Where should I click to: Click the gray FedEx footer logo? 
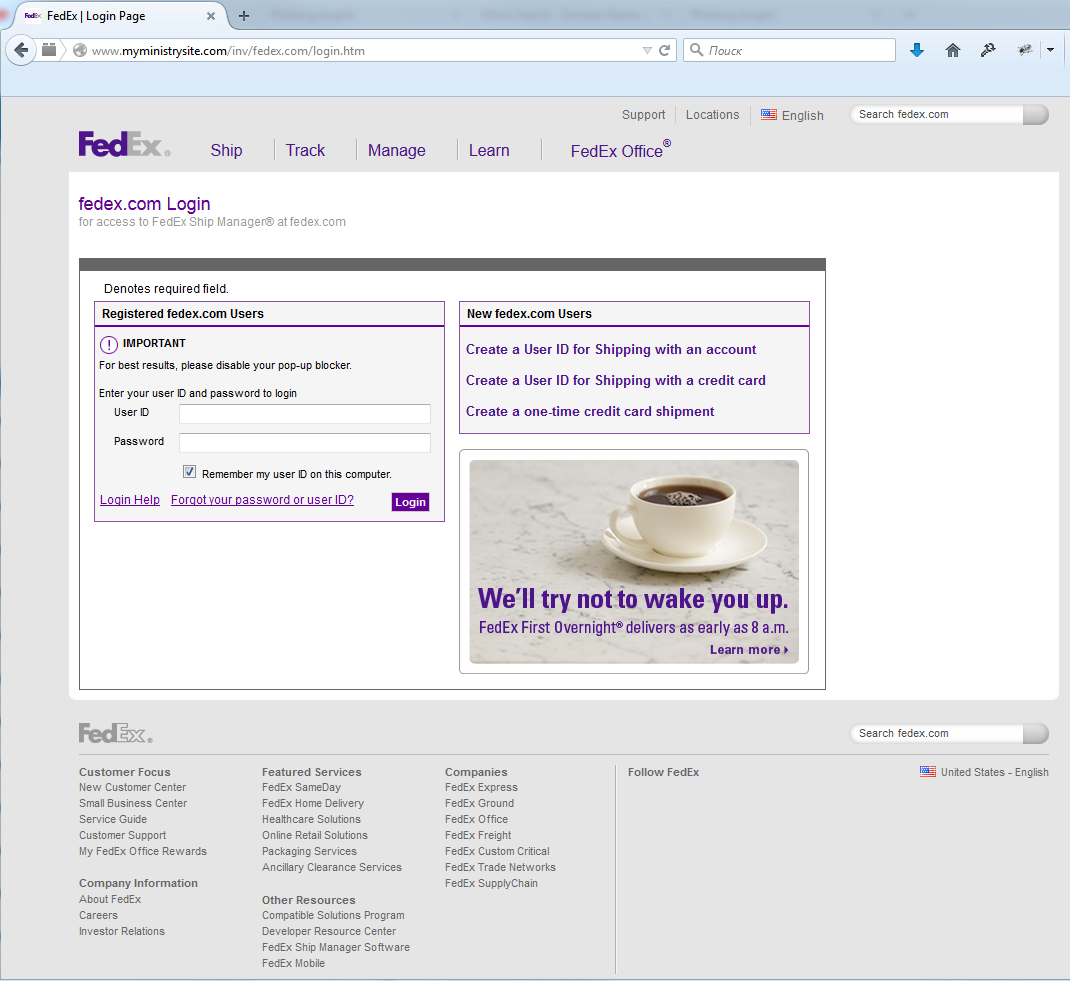point(115,733)
